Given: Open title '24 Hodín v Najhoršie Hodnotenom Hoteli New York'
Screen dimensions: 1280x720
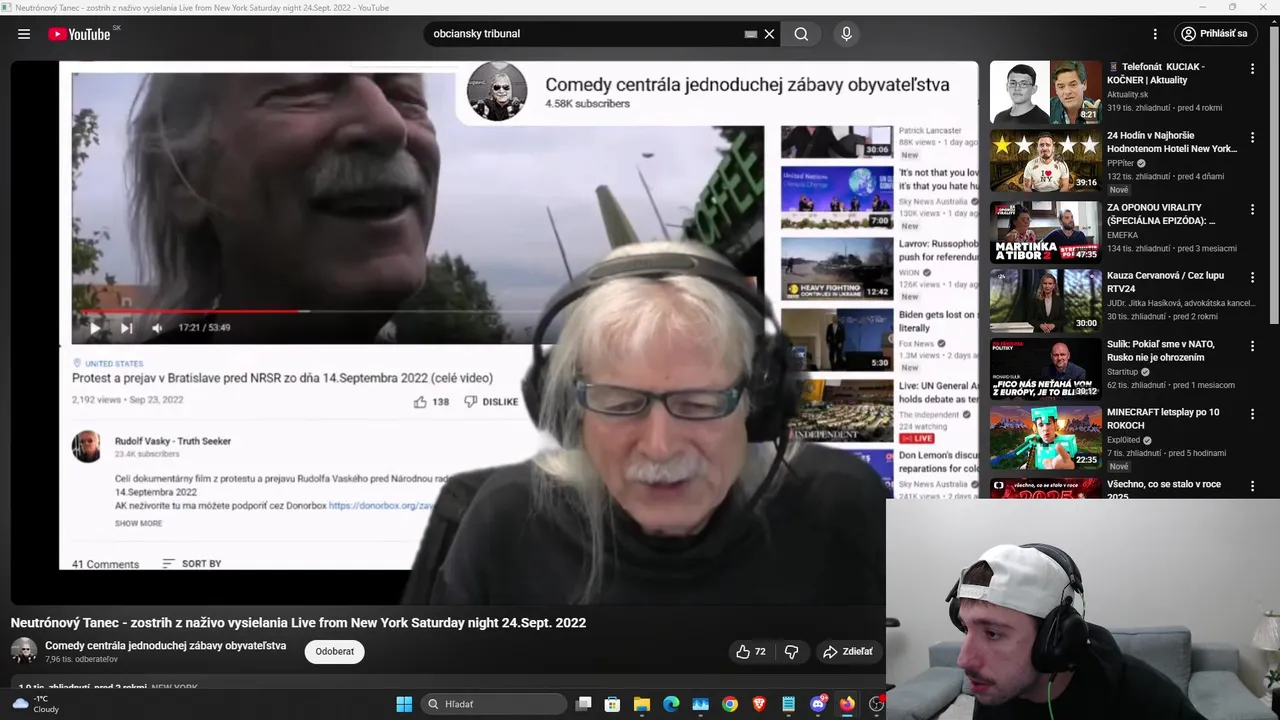Looking at the screenshot, I should (x=1172, y=142).
